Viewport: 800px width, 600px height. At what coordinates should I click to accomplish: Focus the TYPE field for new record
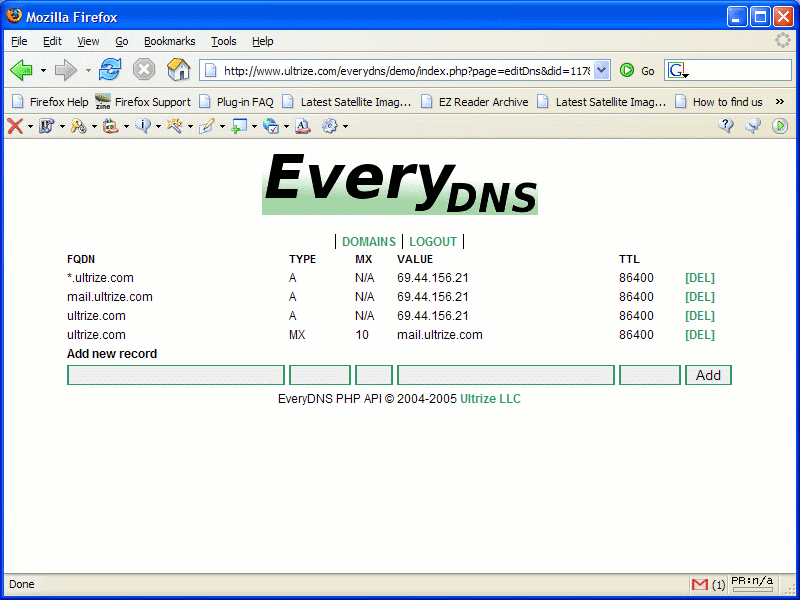(320, 375)
